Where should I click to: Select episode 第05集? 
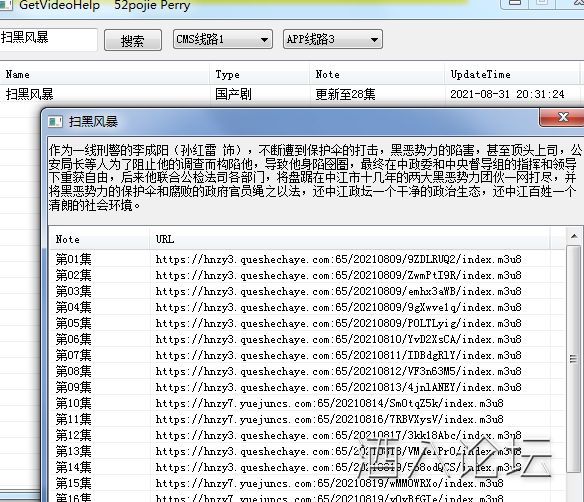(74, 323)
